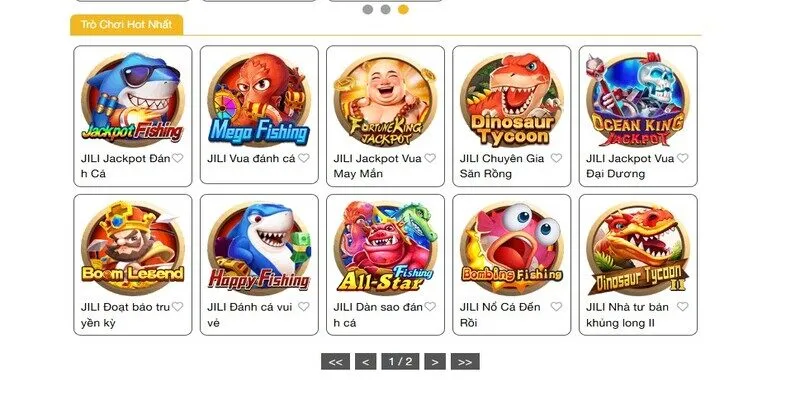Launch the Dinosaur Tycoon II game
Viewport: 800px width, 400px height.
pyautogui.click(x=638, y=247)
